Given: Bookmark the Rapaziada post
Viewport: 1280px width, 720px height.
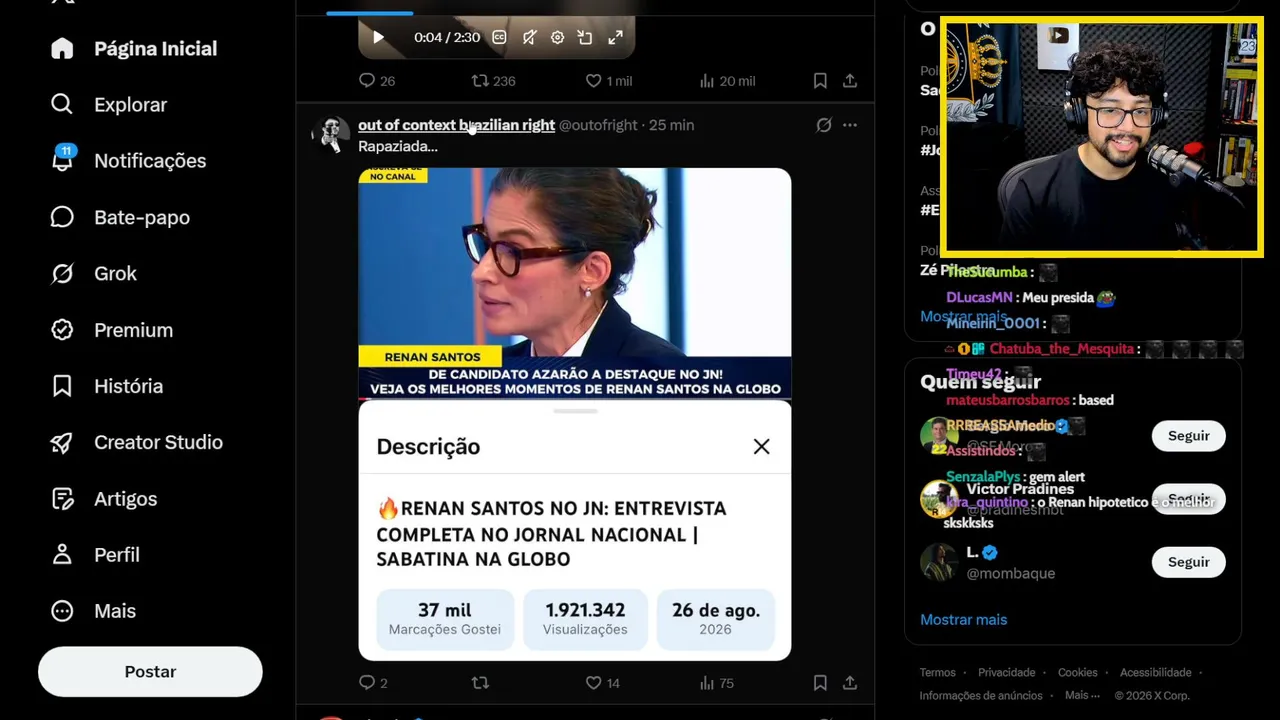Looking at the screenshot, I should click(820, 683).
